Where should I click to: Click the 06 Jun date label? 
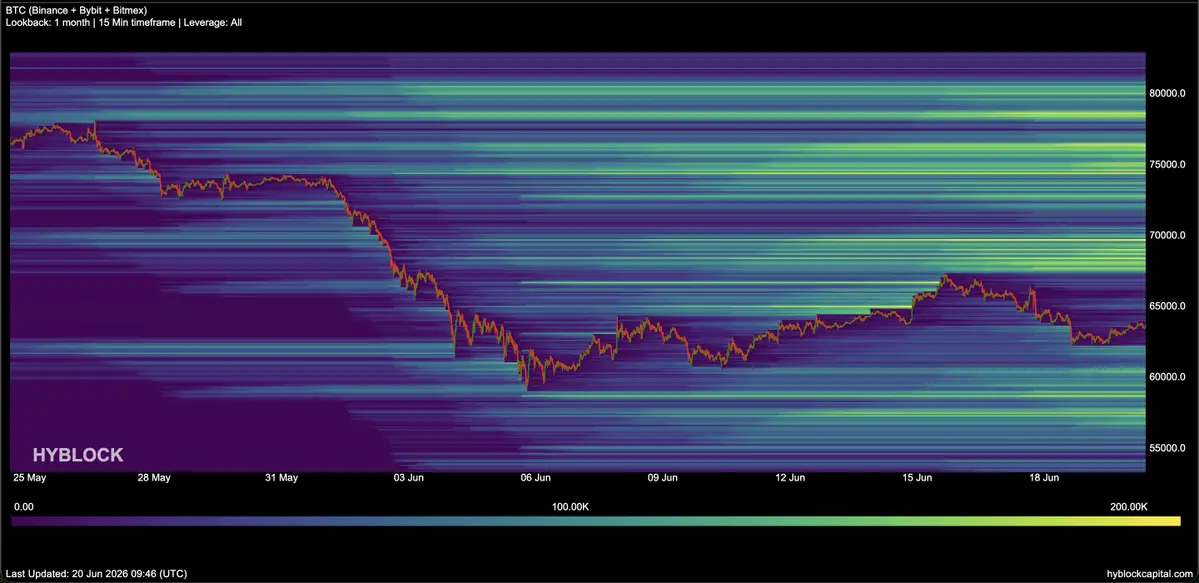coord(535,478)
